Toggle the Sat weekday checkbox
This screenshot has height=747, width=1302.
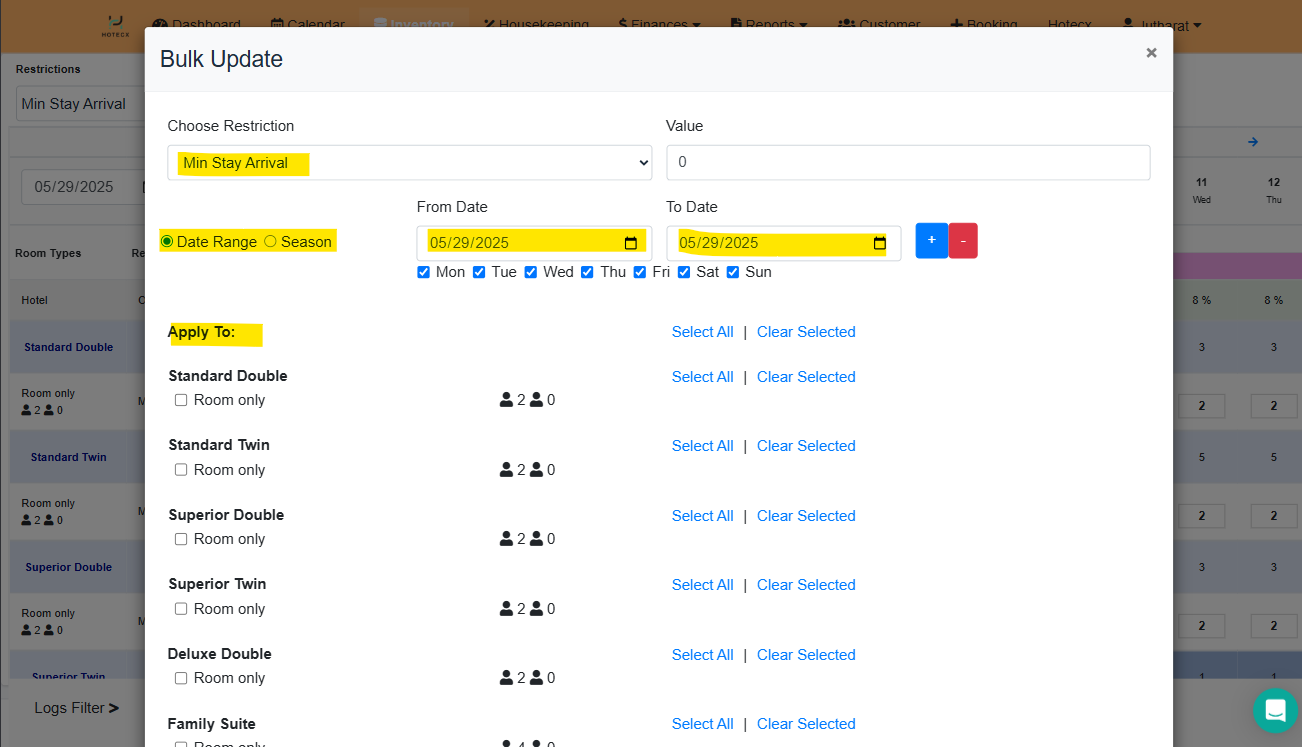pos(684,272)
